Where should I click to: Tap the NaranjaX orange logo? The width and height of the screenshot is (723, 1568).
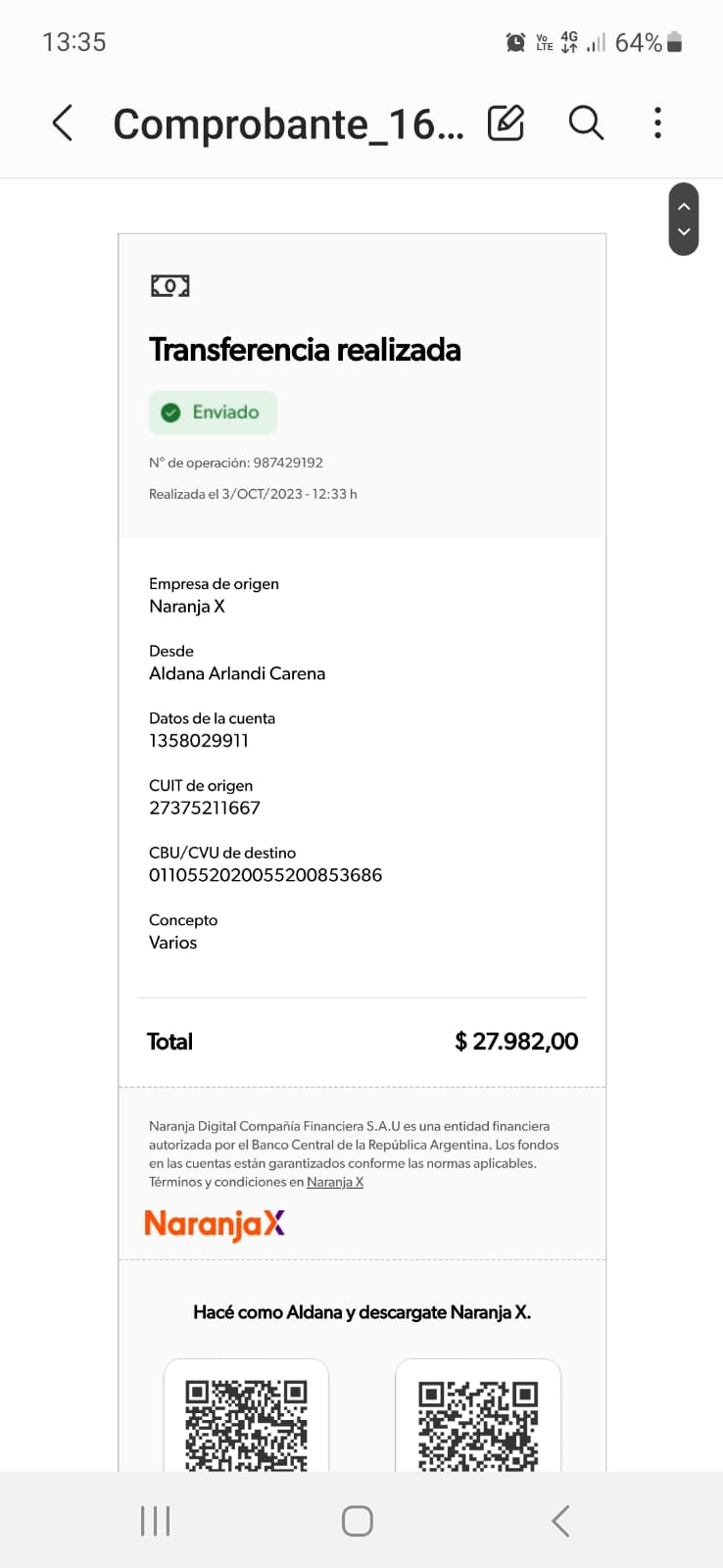click(215, 1224)
